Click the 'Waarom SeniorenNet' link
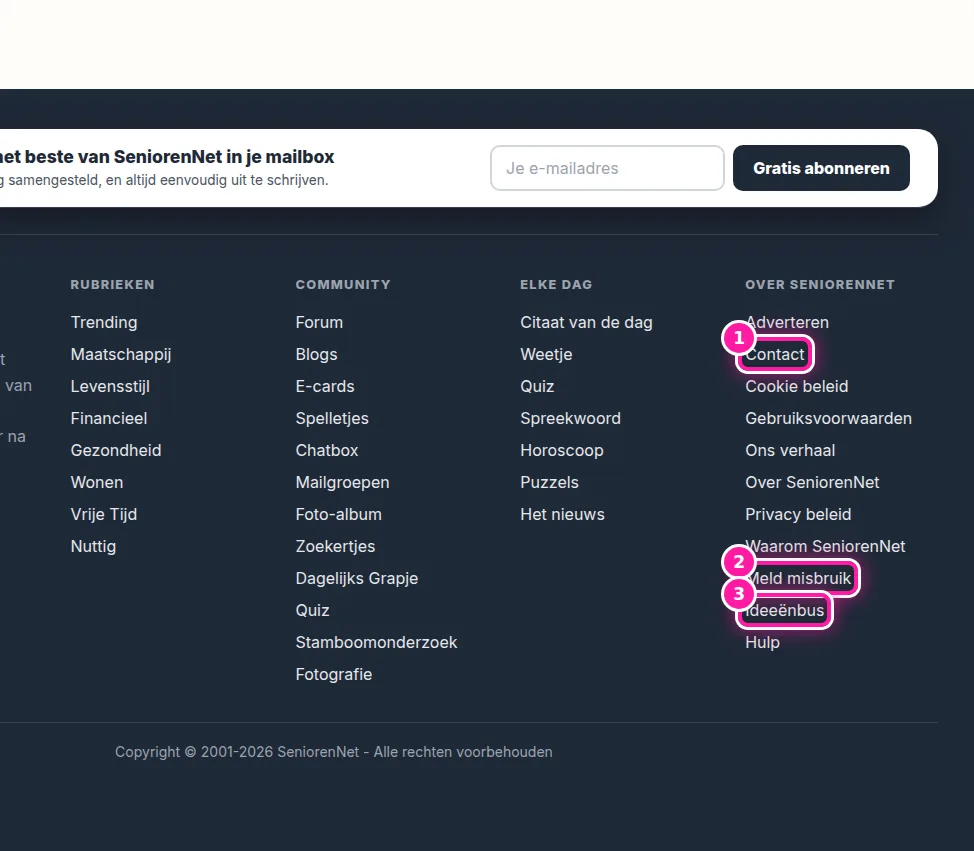This screenshot has width=974, height=851. pos(825,547)
